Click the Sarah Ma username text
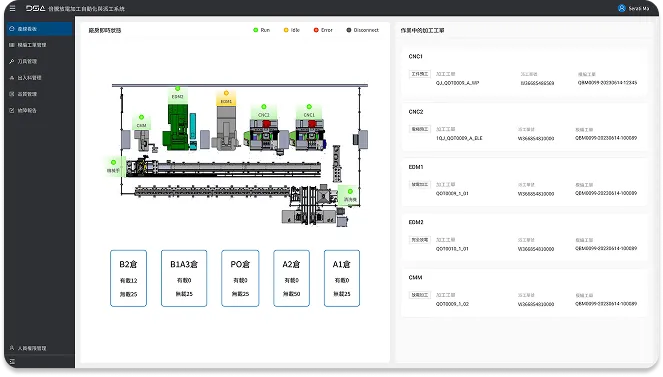 click(638, 8)
